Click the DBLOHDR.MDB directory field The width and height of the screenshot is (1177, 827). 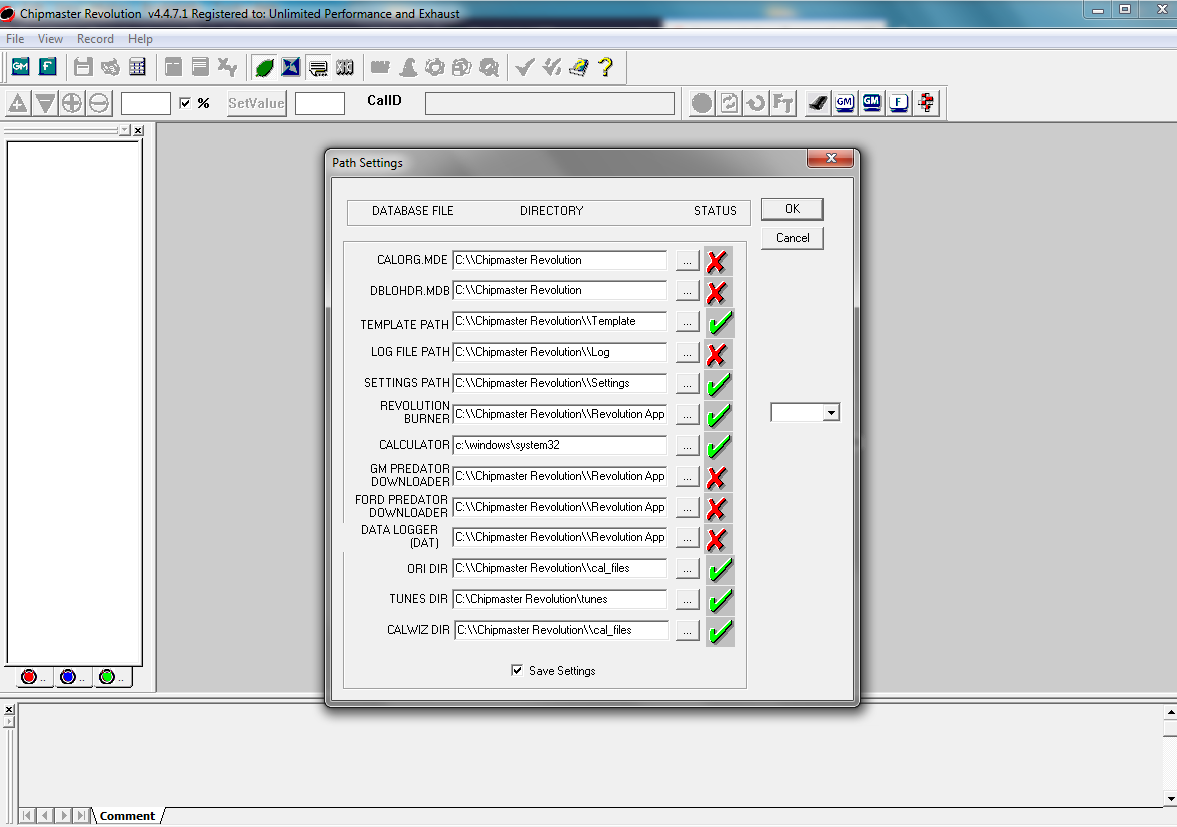pos(559,290)
